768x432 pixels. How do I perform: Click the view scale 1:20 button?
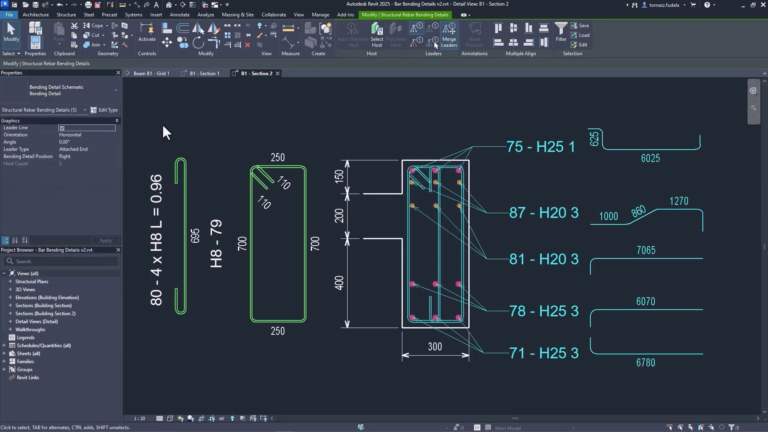click(x=140, y=418)
